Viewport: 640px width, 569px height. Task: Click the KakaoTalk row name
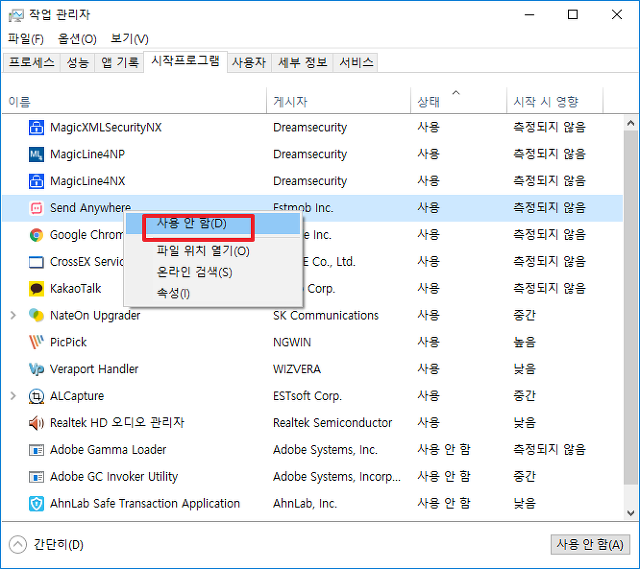click(76, 289)
